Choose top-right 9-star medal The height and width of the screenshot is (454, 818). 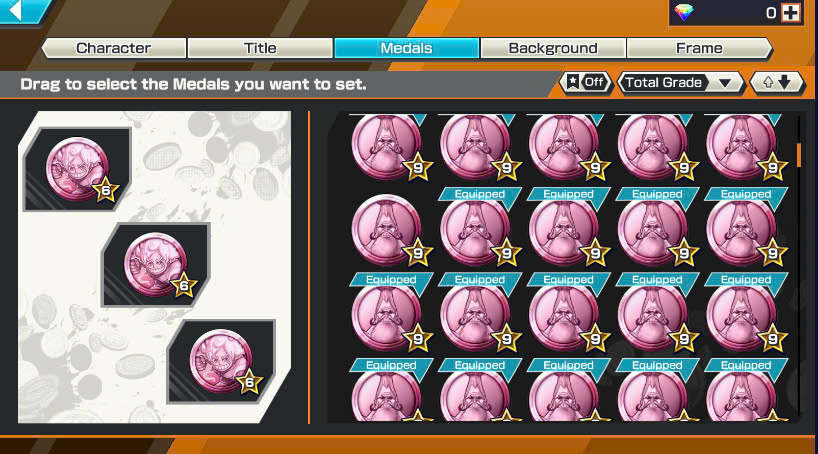coord(744,146)
